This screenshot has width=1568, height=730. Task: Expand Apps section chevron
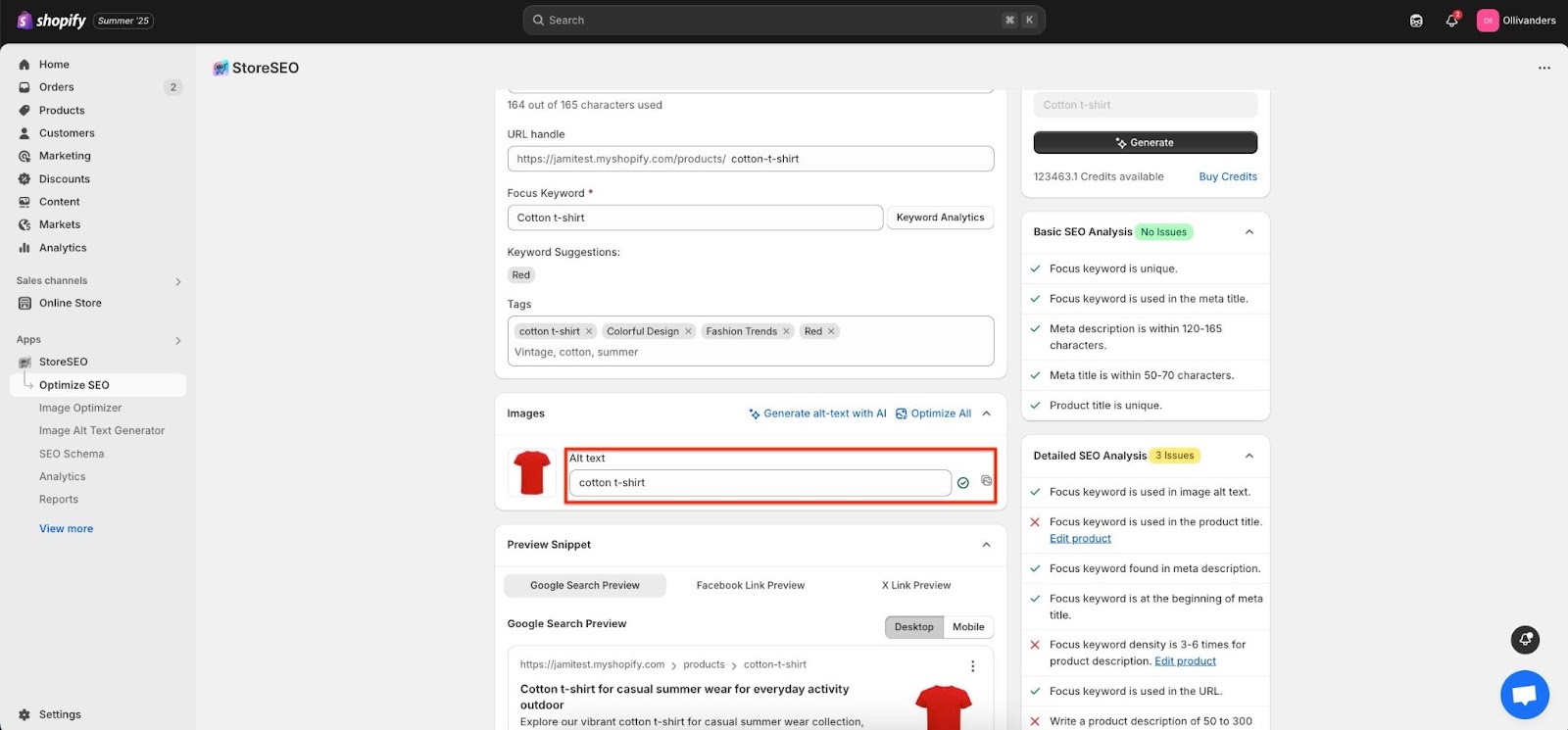coord(178,341)
